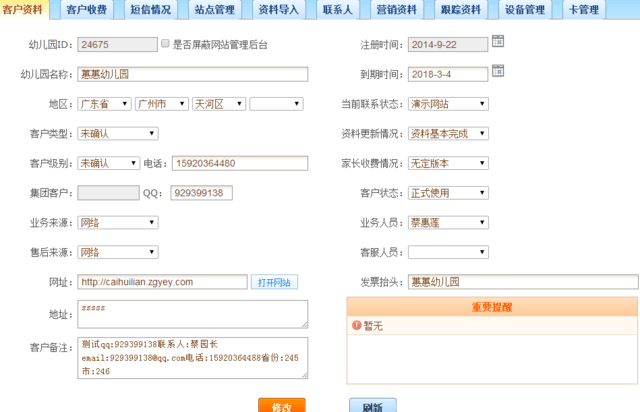The width and height of the screenshot is (640, 412).
Task: Open the 天河区 district dropdown
Action: pyautogui.click(x=219, y=104)
